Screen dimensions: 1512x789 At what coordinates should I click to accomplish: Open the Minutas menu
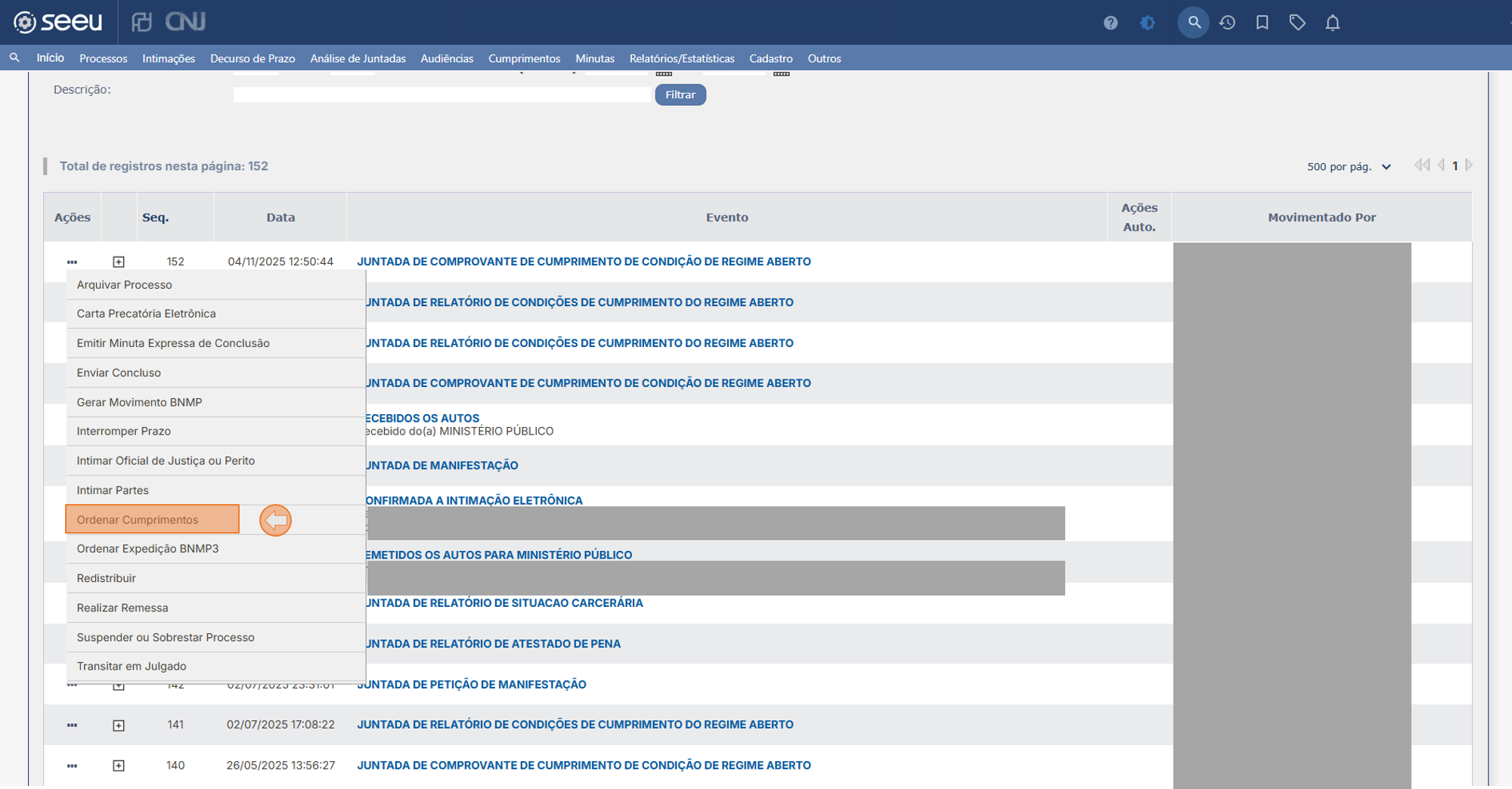point(595,58)
